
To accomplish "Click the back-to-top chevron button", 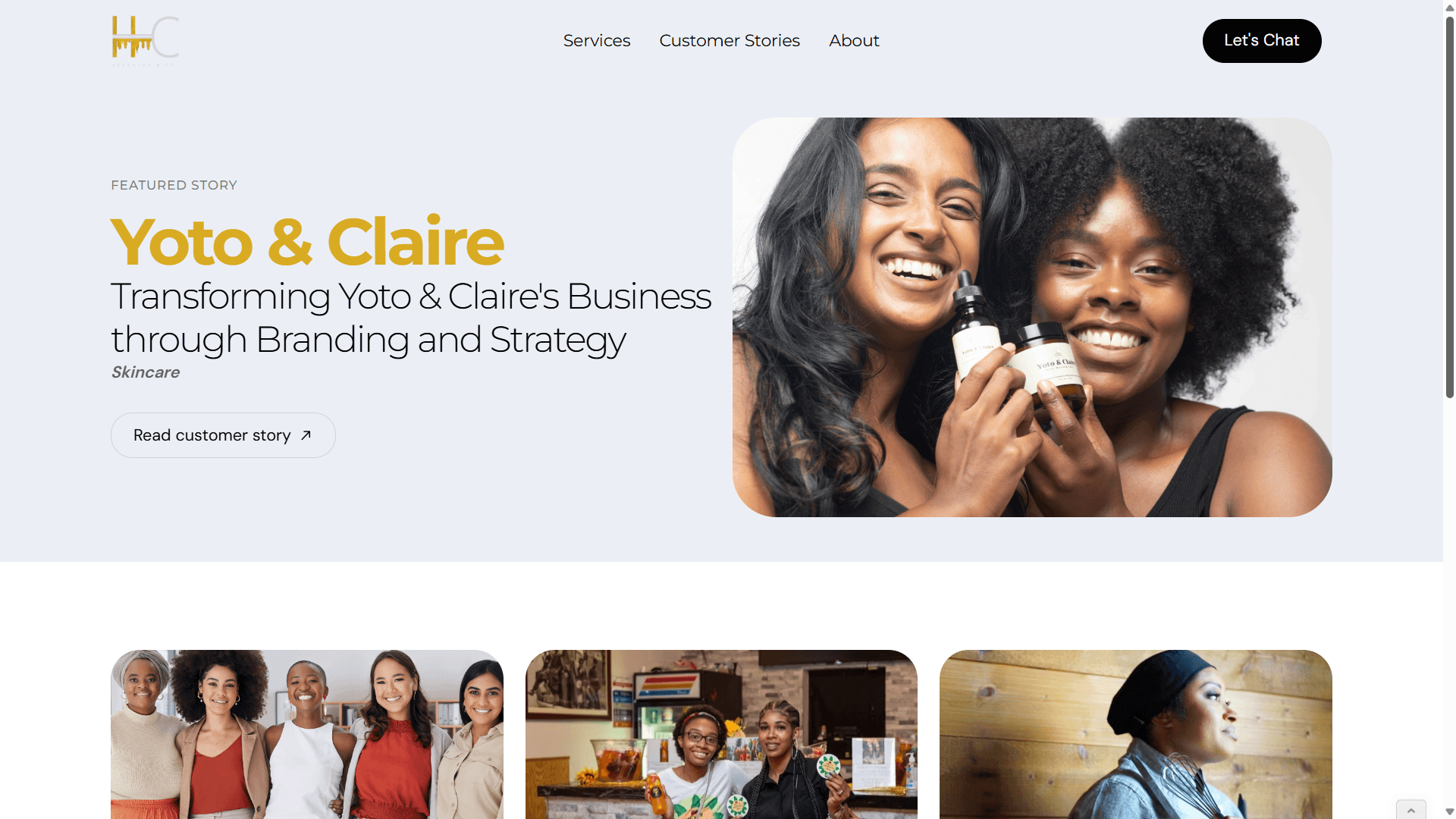I will [1411, 810].
